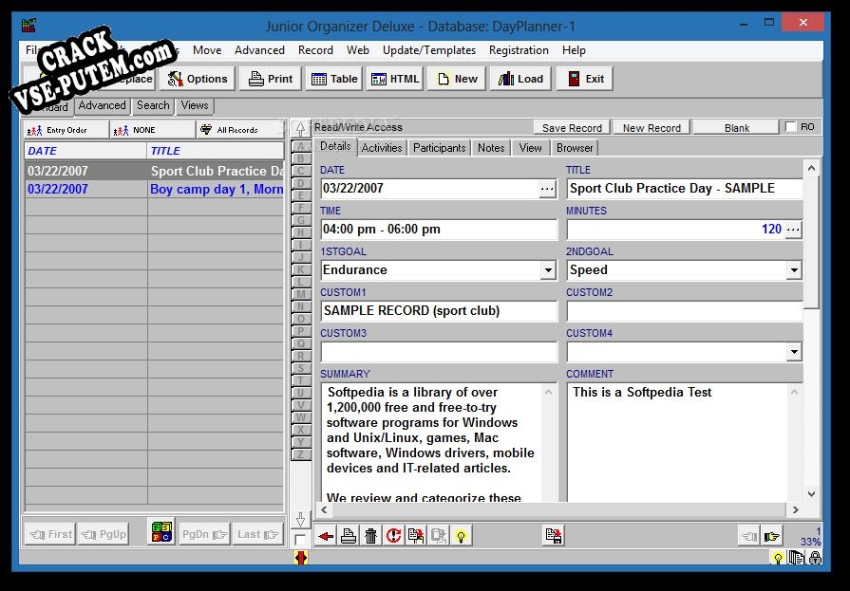Expand the 1STGOAL Endurance dropdown
The height and width of the screenshot is (591, 850).
(x=547, y=270)
